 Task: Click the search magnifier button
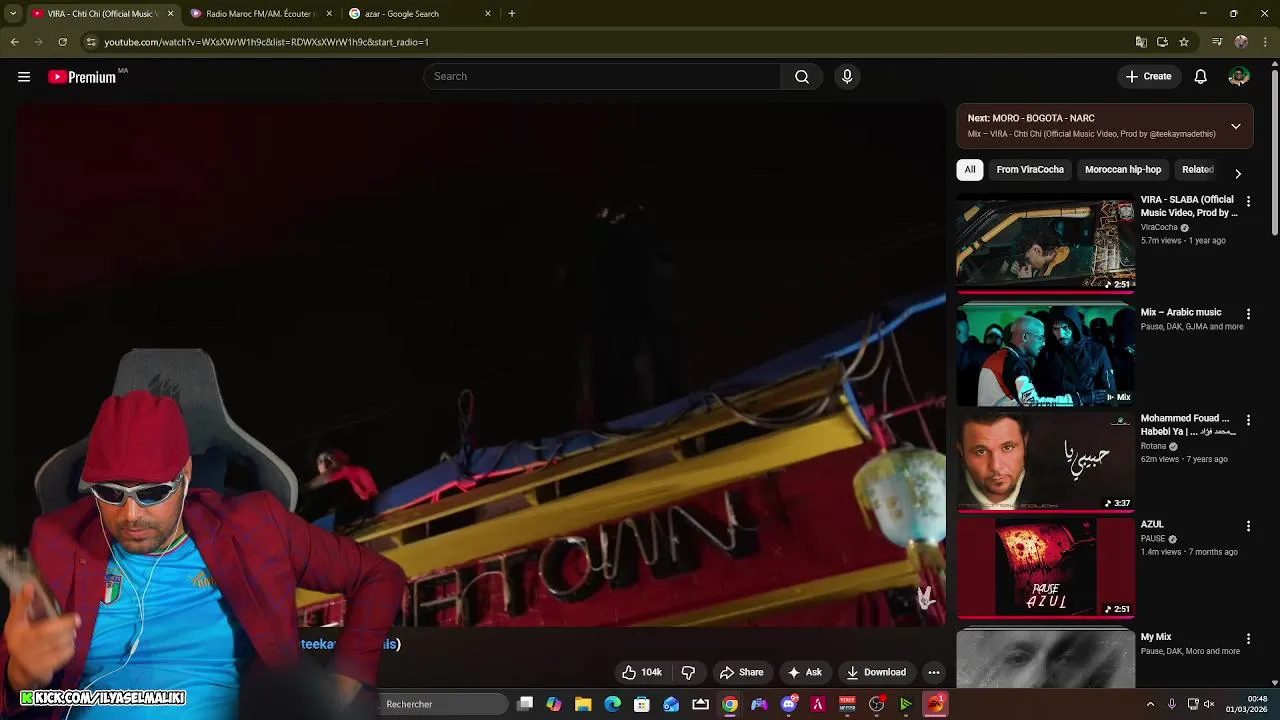coord(802,77)
